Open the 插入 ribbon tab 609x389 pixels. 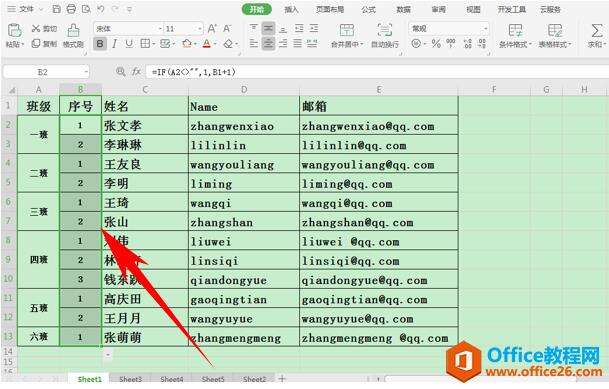click(291, 9)
